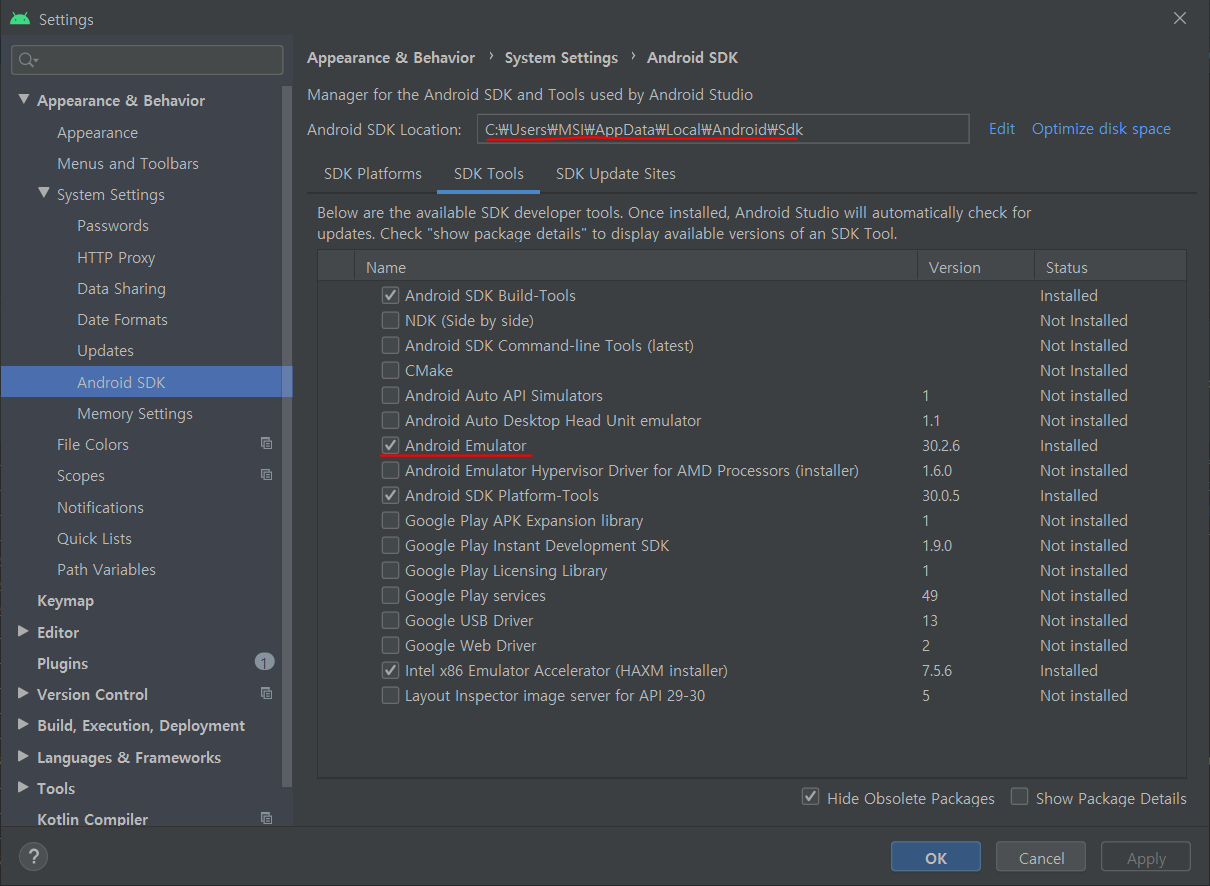Click the Plugins update count badge
This screenshot has height=886, width=1210.
click(264, 662)
